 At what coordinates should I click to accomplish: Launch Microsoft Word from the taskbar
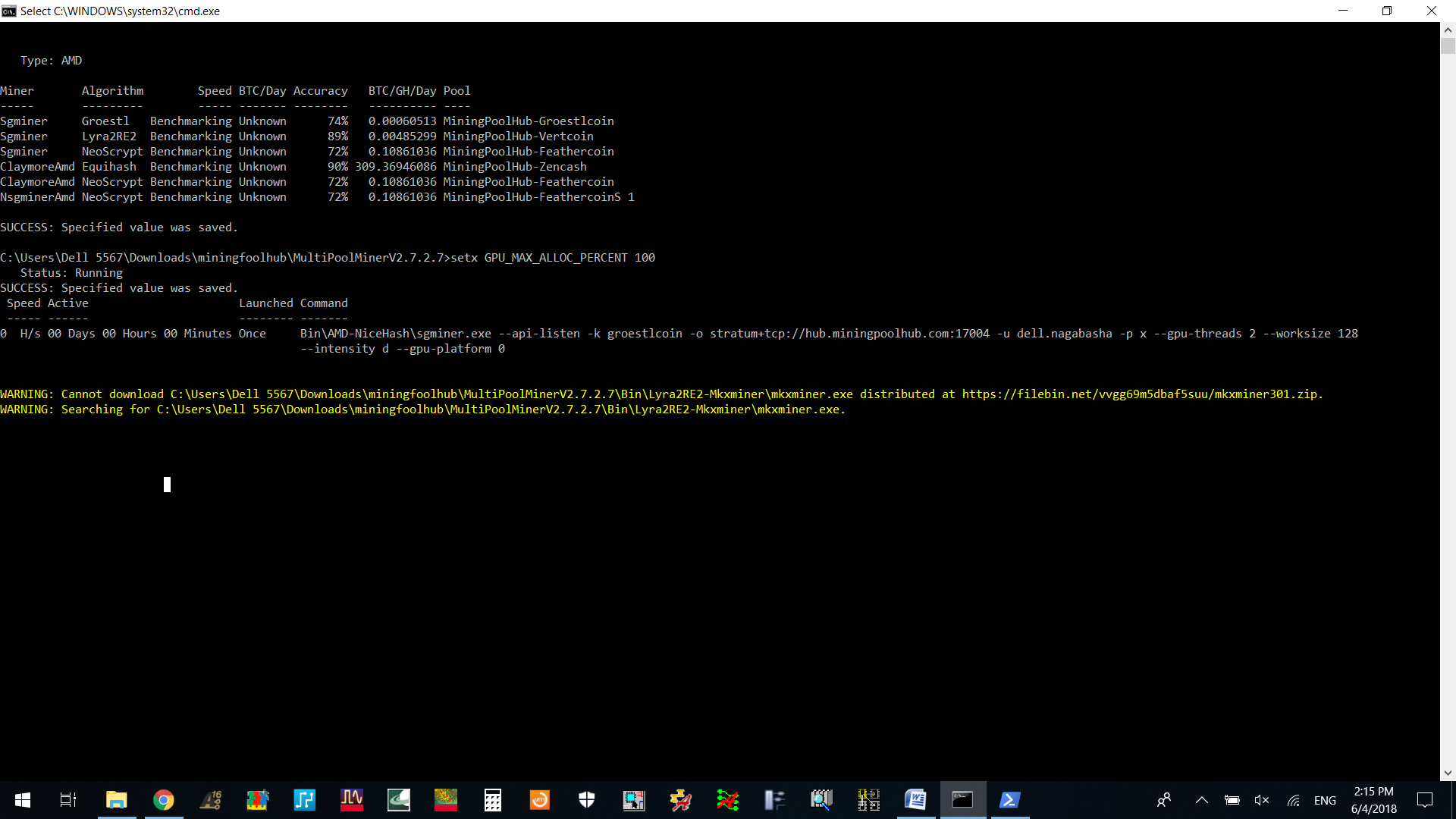pyautogui.click(x=915, y=800)
